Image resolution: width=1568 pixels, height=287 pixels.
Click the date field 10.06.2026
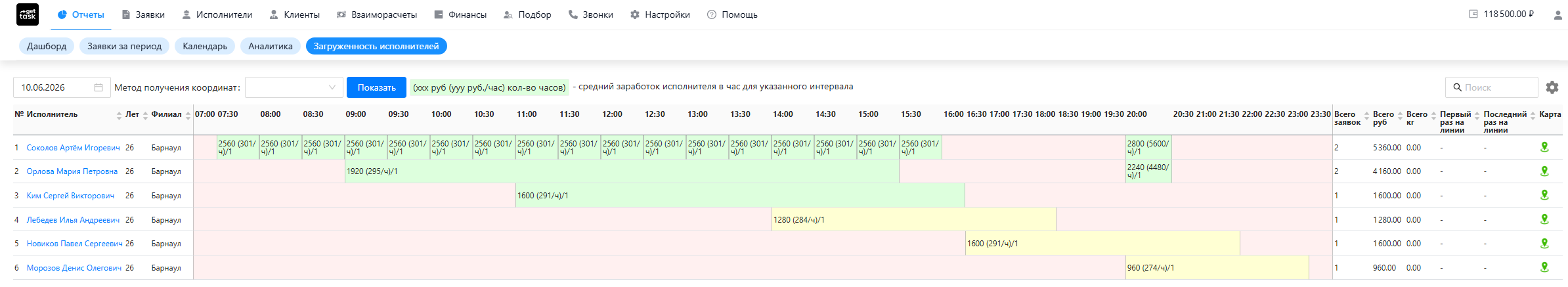point(62,87)
